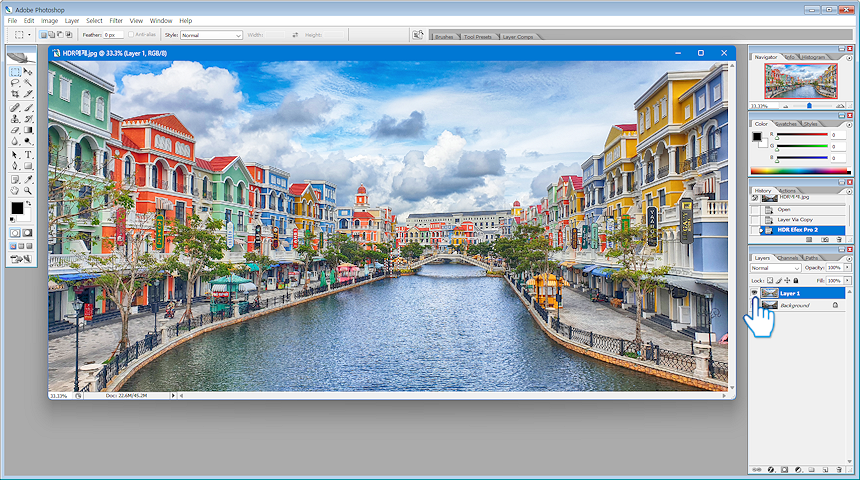The width and height of the screenshot is (860, 480).
Task: Toggle lock image pixels
Action: [779, 280]
